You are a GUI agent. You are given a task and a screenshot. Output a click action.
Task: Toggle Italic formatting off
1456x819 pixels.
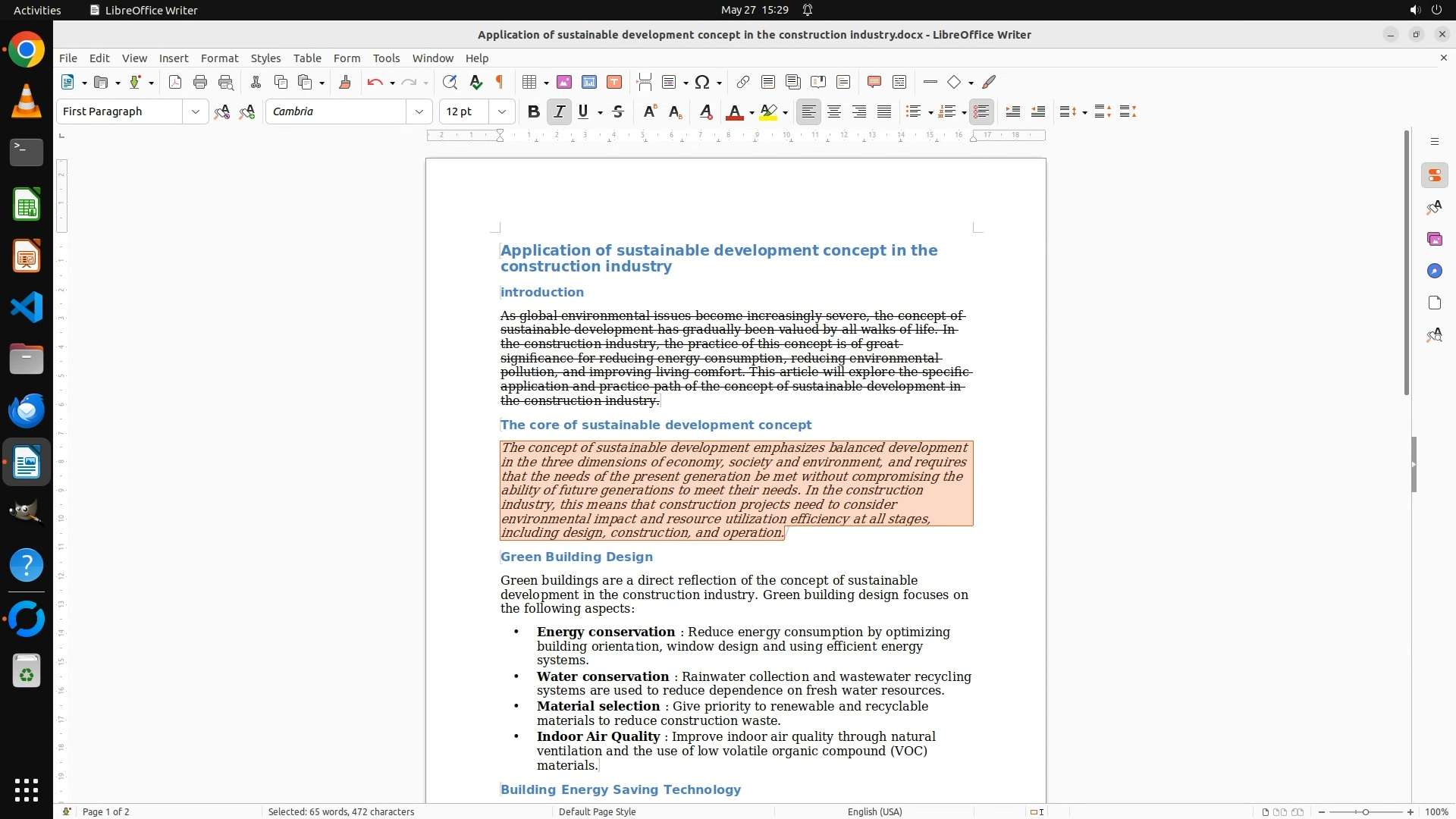tap(560, 112)
